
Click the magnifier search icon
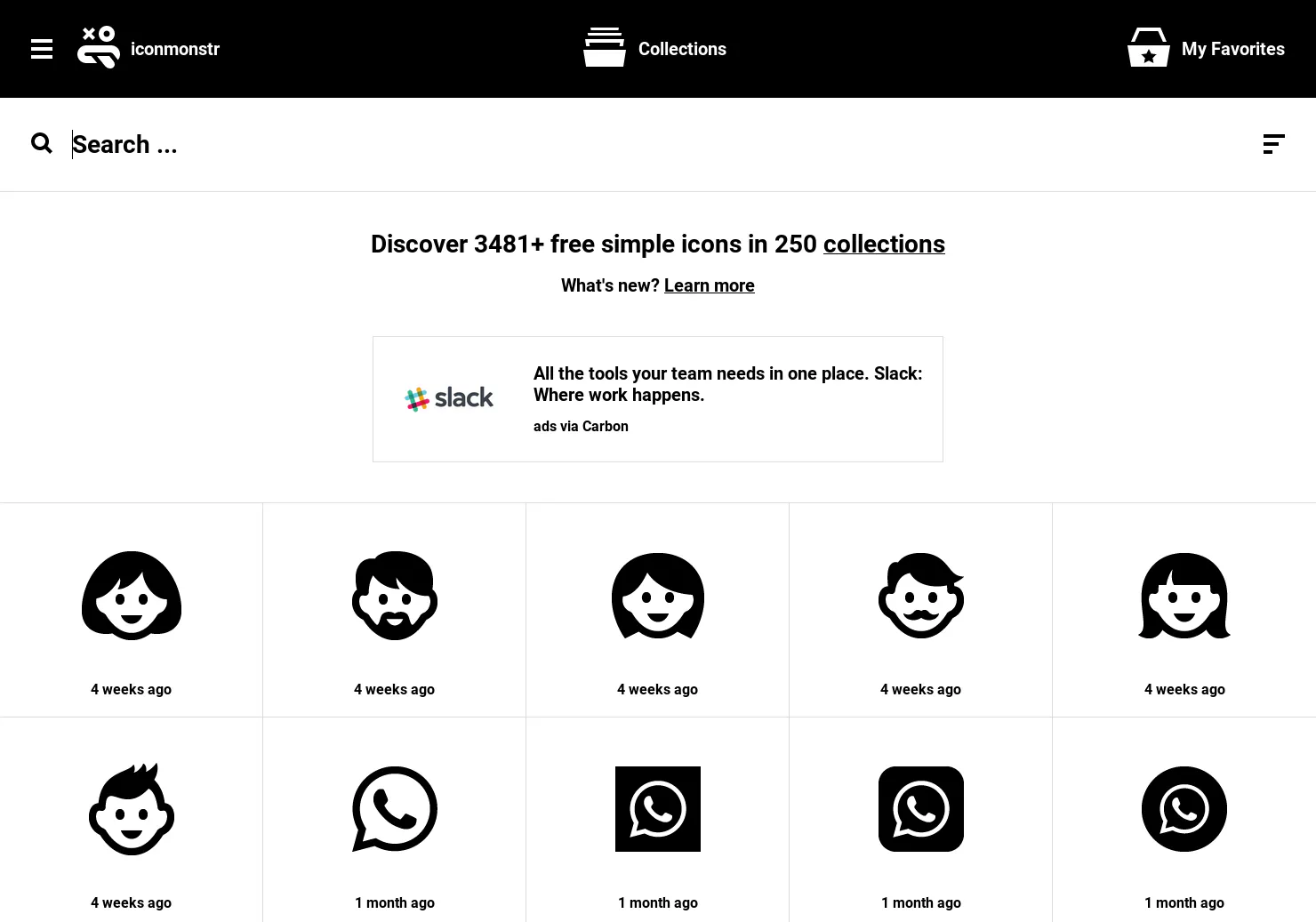click(x=42, y=143)
